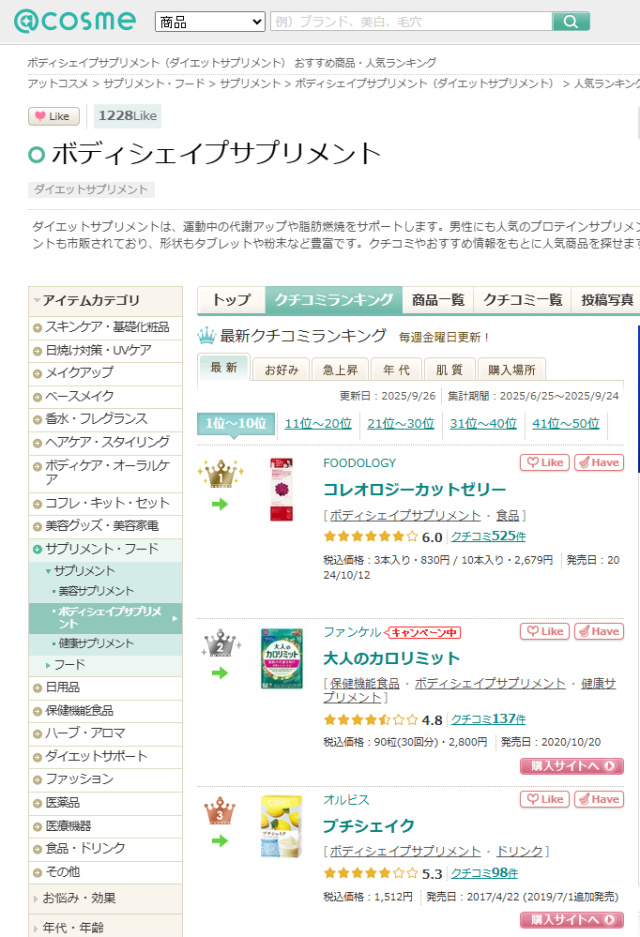Open クチコミ525件 reviews link
The width and height of the screenshot is (640, 937).
click(x=488, y=537)
